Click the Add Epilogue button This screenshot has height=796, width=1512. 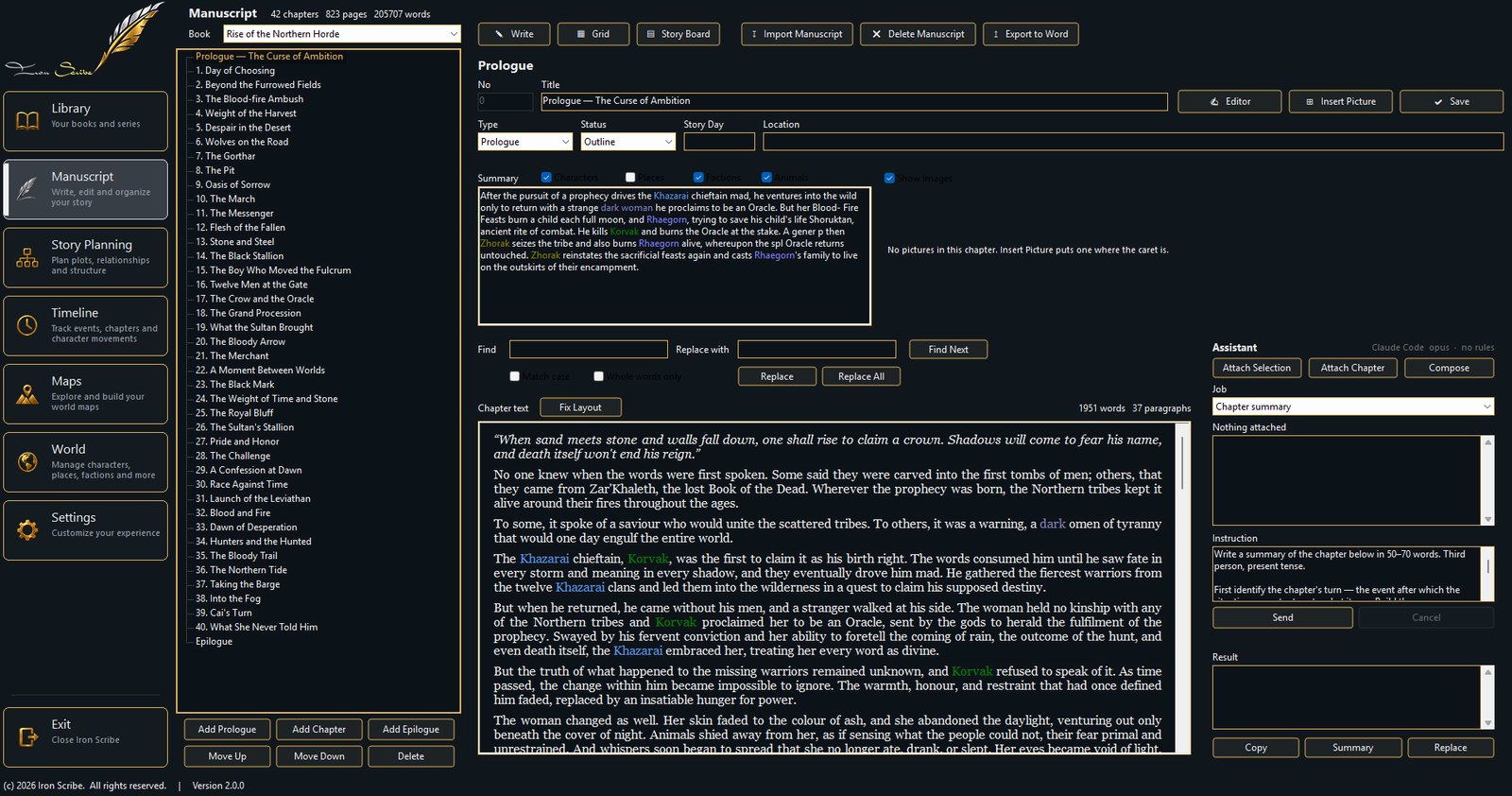(411, 729)
